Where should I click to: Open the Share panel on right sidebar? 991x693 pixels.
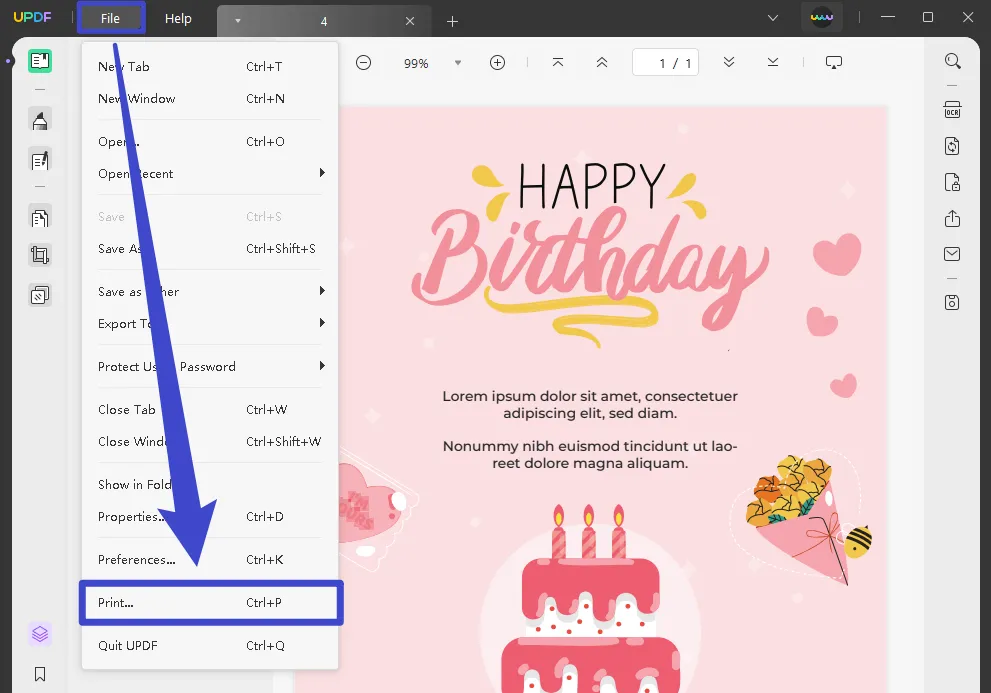[x=951, y=218]
